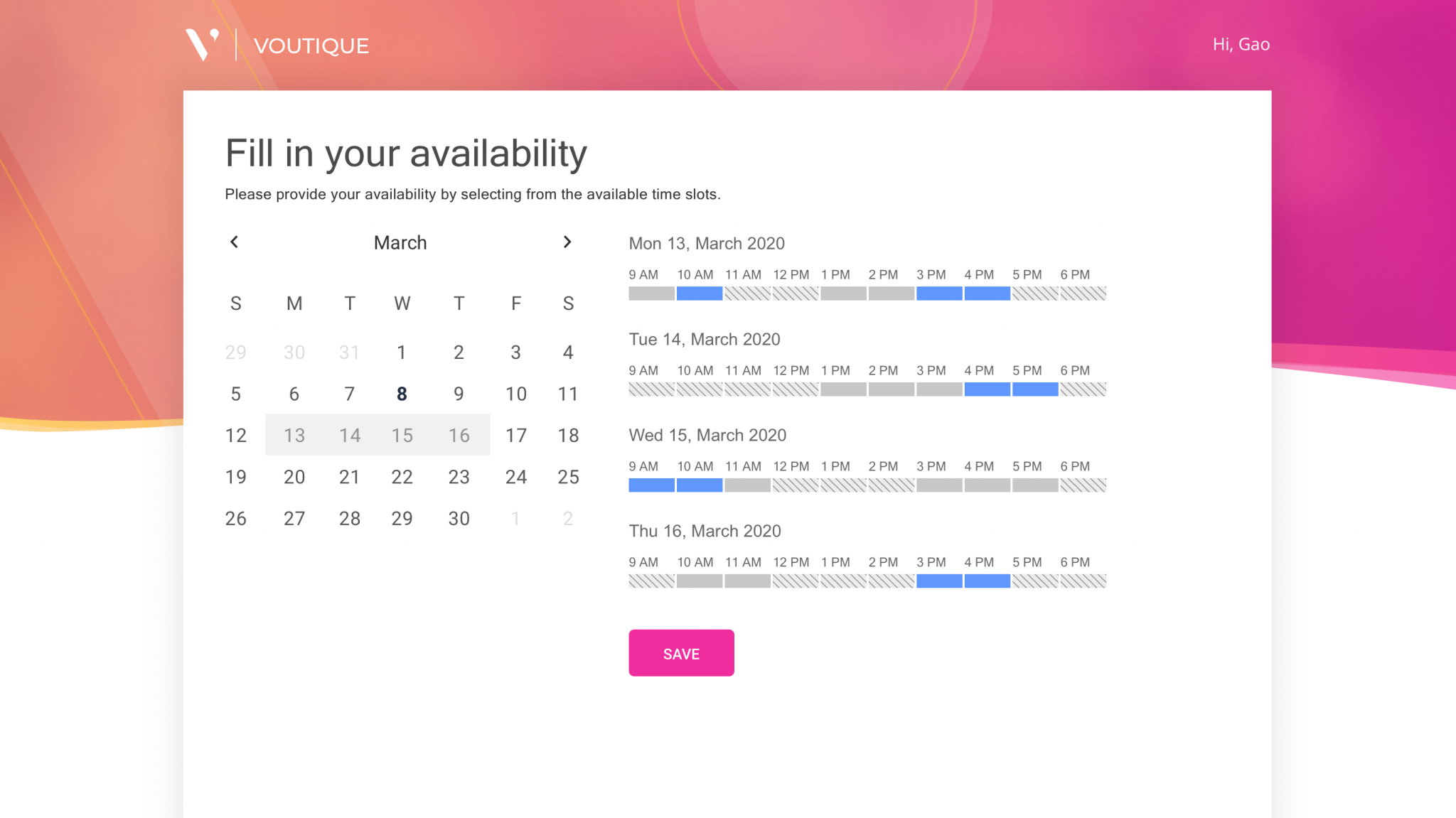This screenshot has width=1456, height=818.
Task: Open the March month label
Action: tap(400, 242)
